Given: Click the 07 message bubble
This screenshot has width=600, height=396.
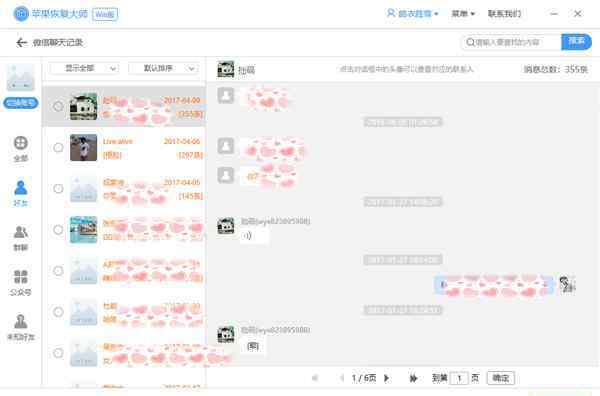Looking at the screenshot, I should pos(268,176).
